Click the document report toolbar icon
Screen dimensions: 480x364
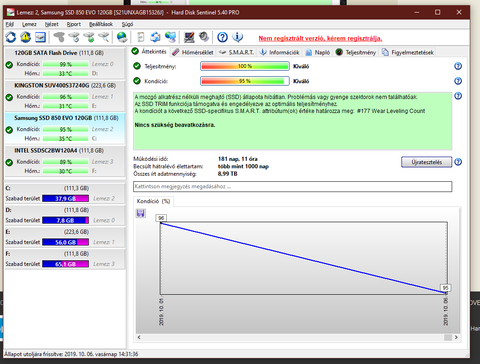141,37
